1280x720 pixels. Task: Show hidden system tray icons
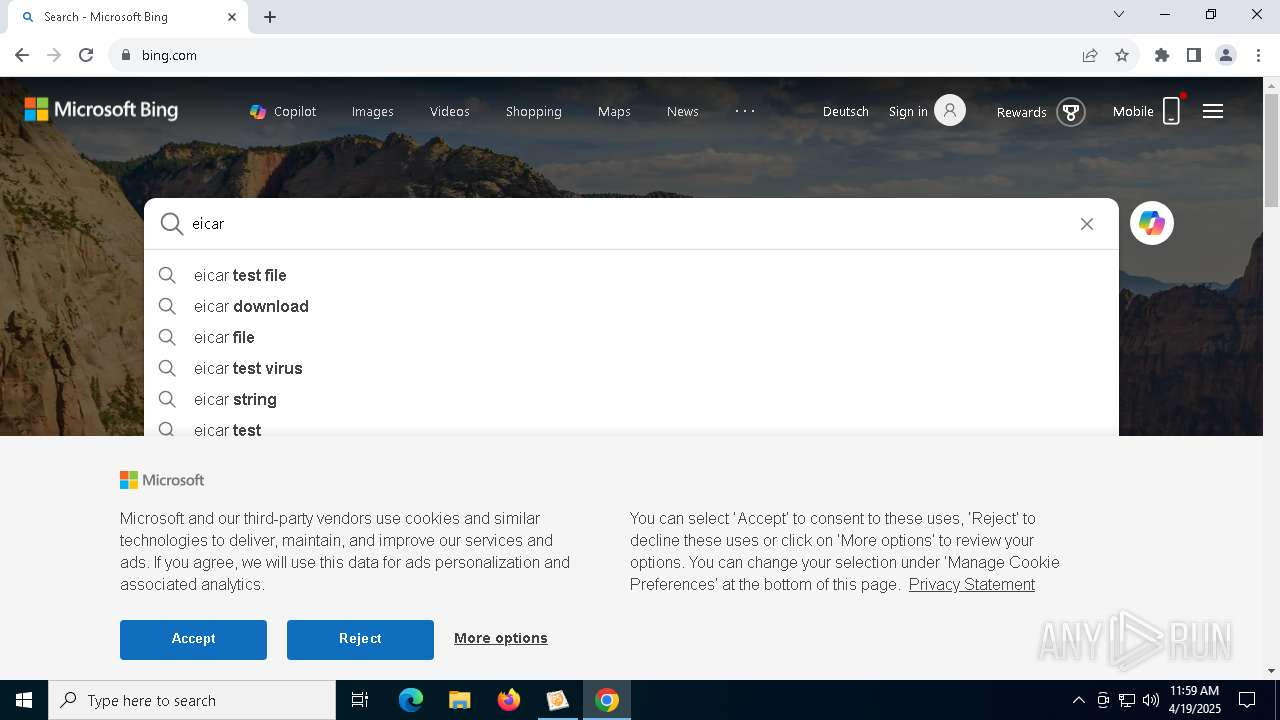(x=1078, y=700)
